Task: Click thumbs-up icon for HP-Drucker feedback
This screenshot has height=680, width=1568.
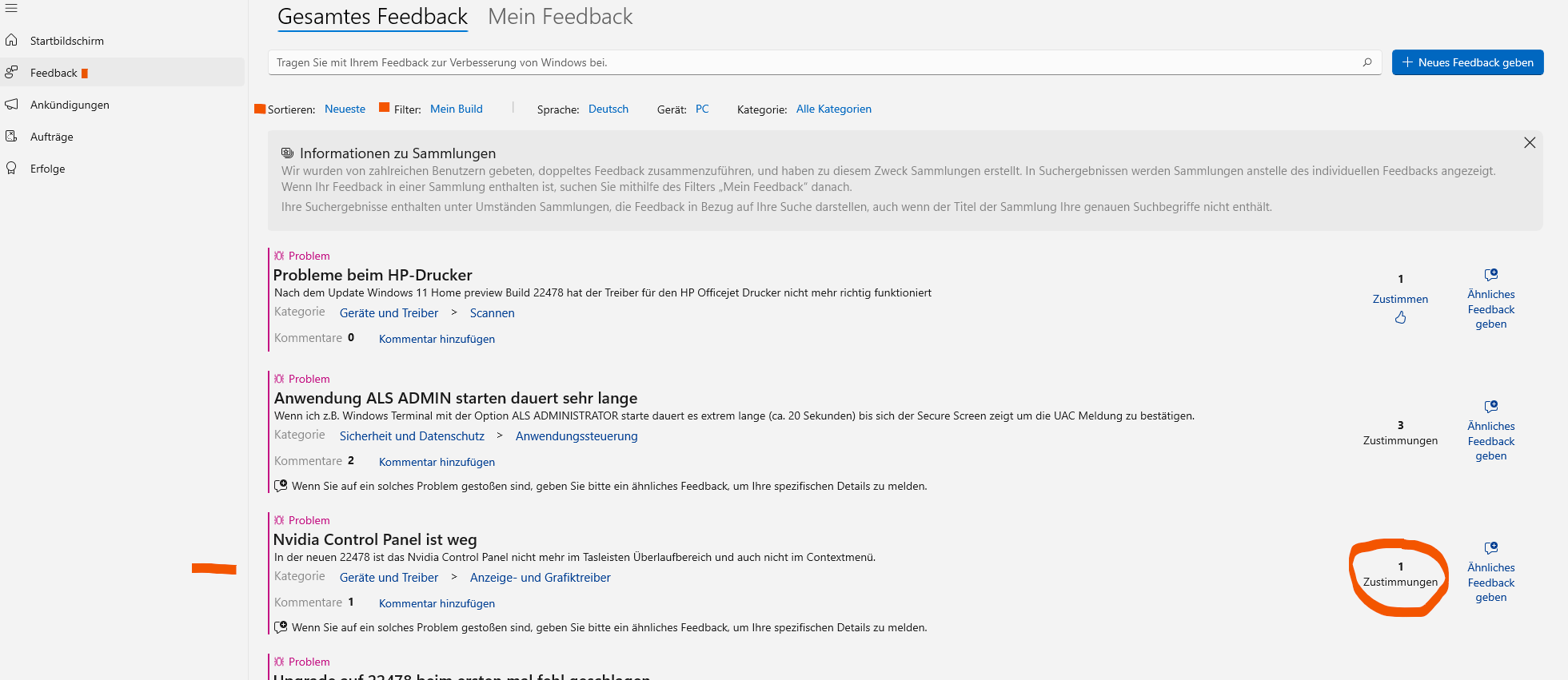Action: click(x=1400, y=317)
